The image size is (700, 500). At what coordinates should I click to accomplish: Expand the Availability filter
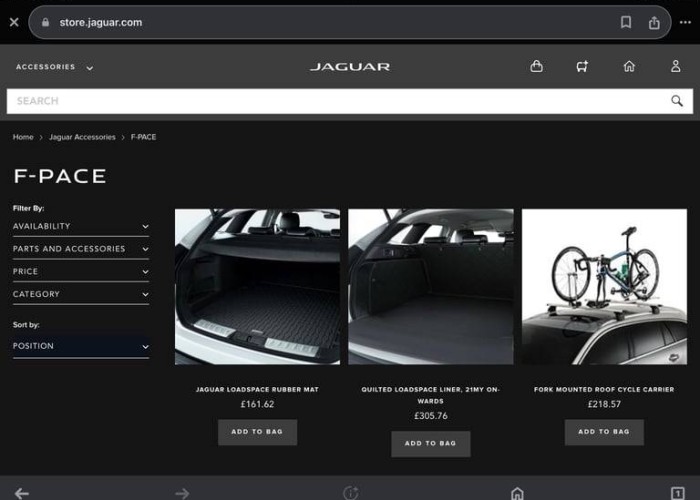click(x=81, y=226)
